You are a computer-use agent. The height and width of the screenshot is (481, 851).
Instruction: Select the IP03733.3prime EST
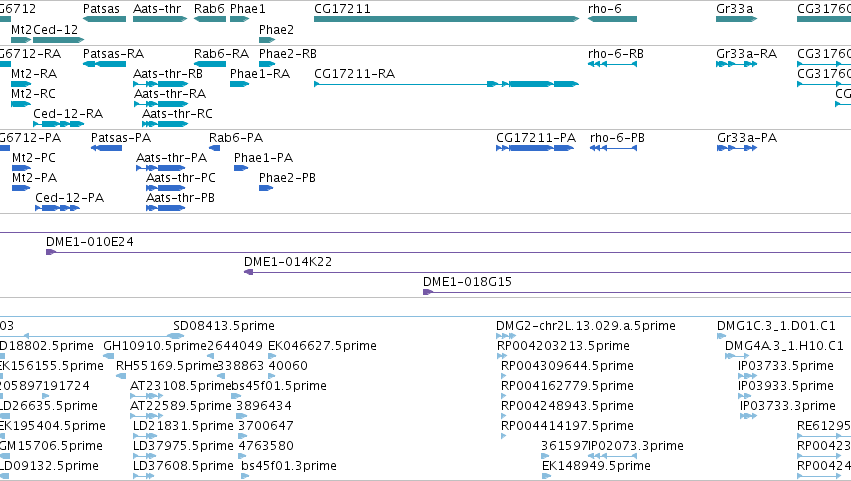tap(748, 417)
